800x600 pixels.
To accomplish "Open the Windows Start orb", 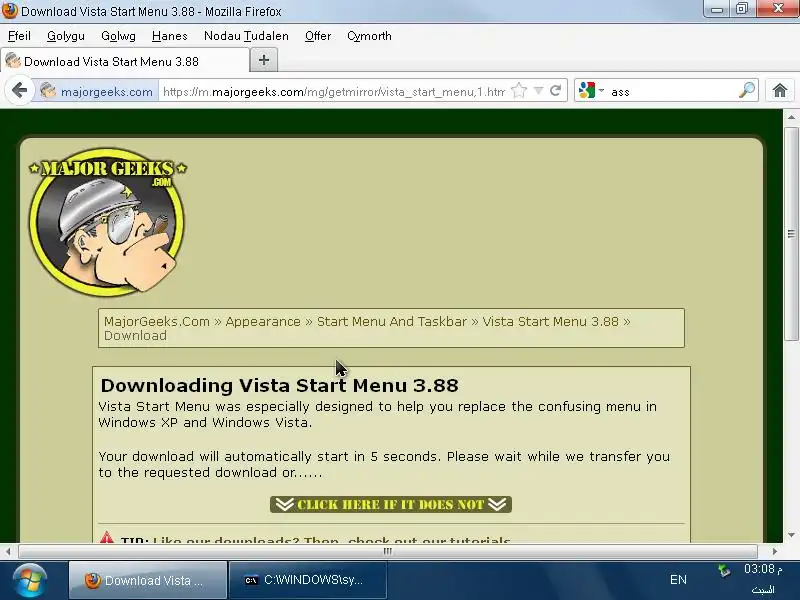I will (30, 581).
